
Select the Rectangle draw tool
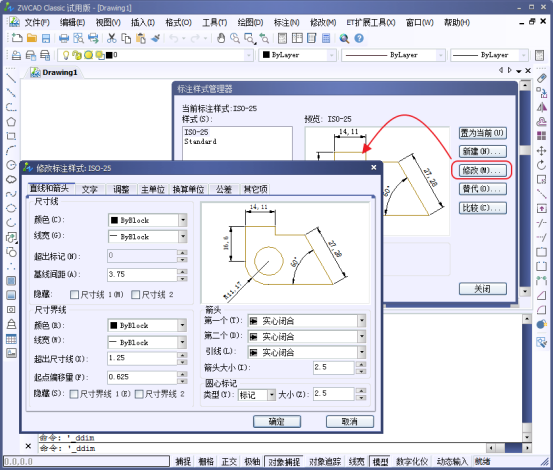11,136
